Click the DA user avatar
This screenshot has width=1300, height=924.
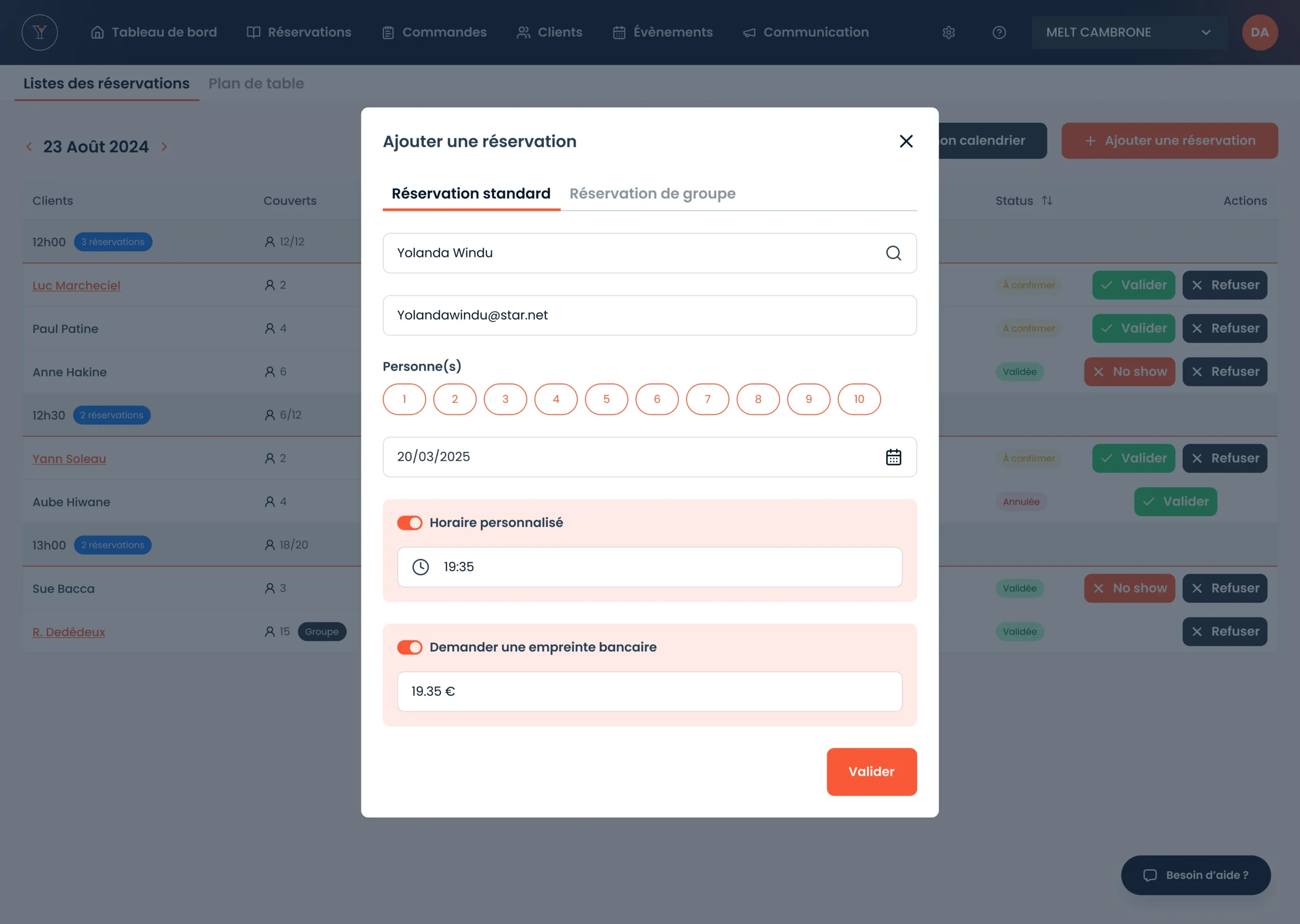tap(1259, 32)
